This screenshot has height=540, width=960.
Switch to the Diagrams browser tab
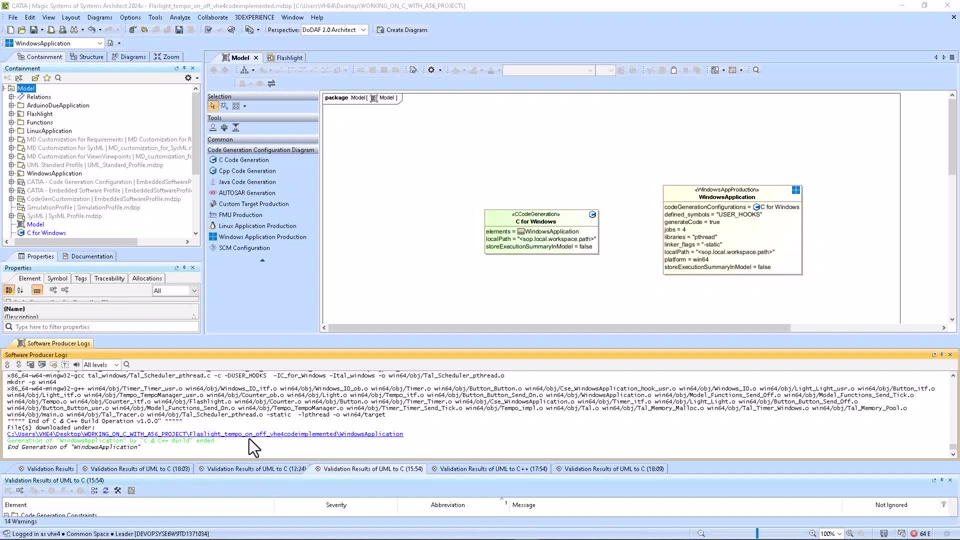pos(129,57)
